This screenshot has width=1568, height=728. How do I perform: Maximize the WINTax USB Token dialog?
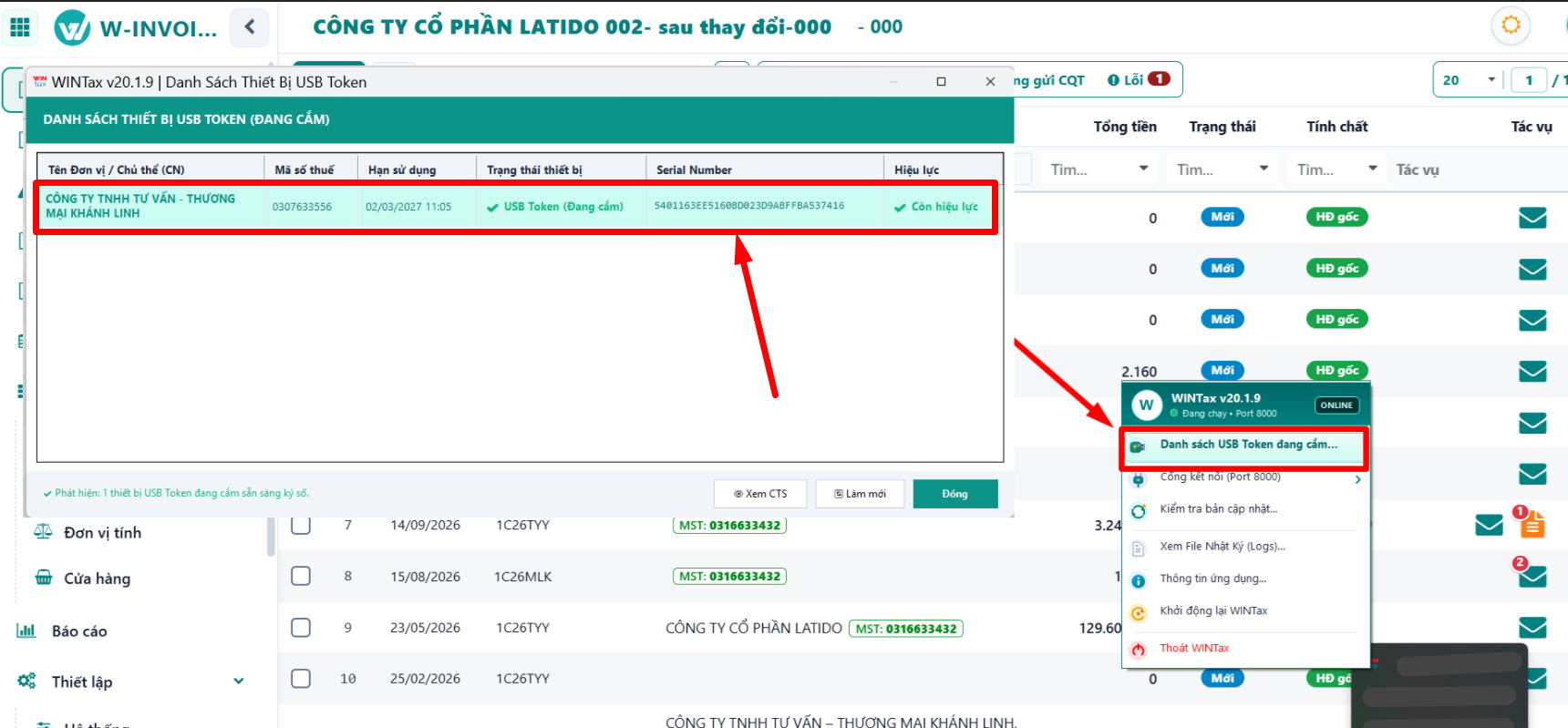click(941, 82)
